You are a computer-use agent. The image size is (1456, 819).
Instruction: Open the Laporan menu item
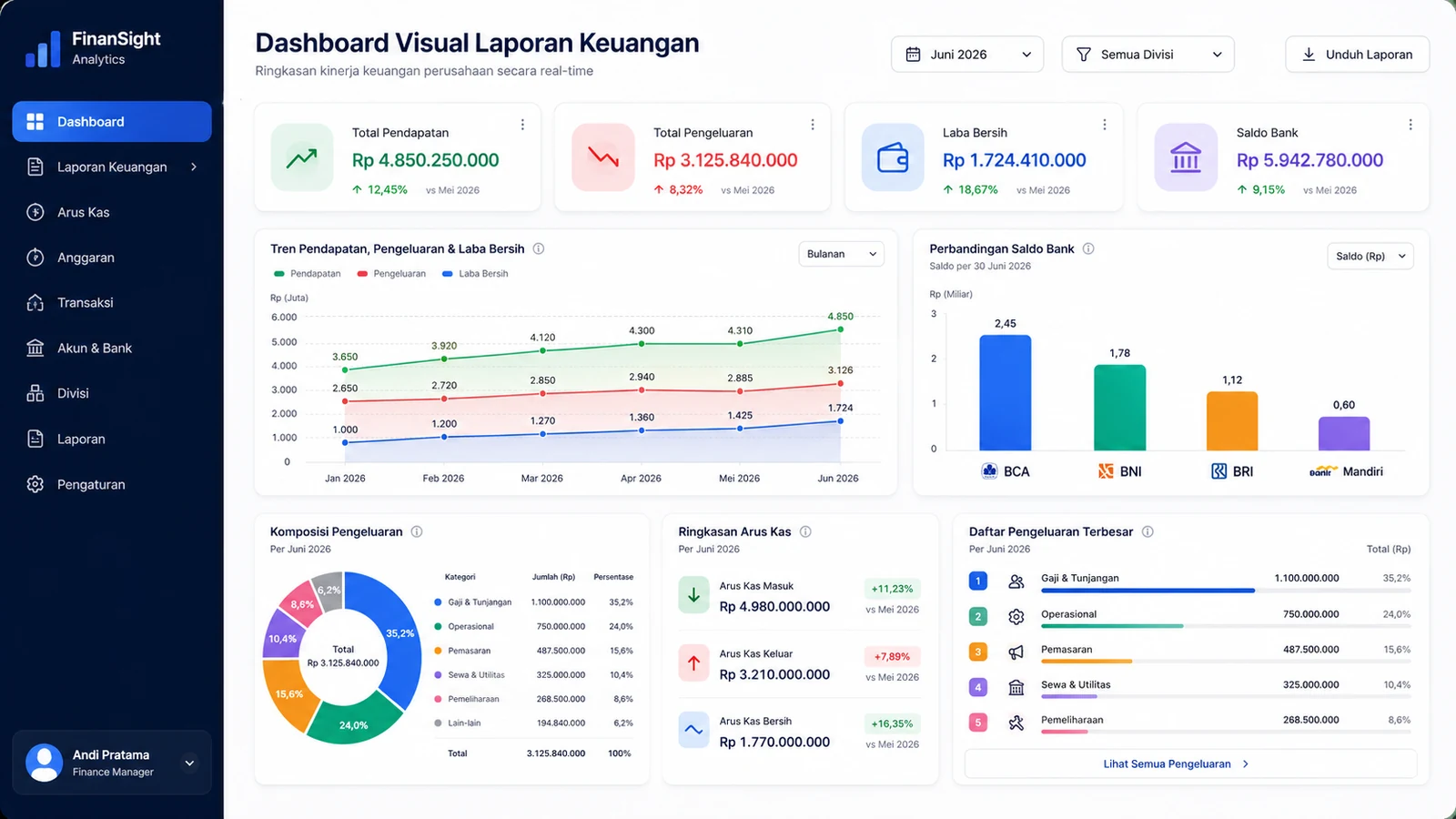[x=112, y=439]
